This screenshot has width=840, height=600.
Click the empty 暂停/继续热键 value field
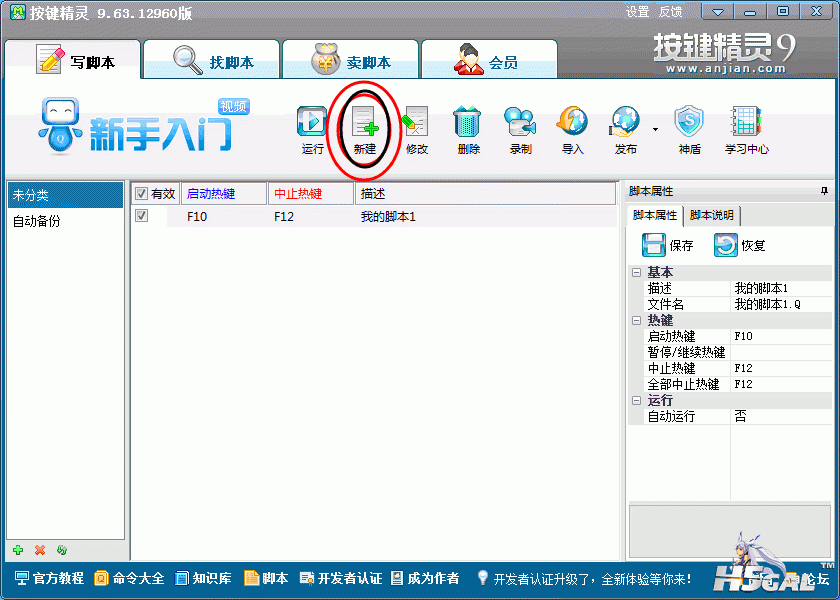tap(781, 352)
